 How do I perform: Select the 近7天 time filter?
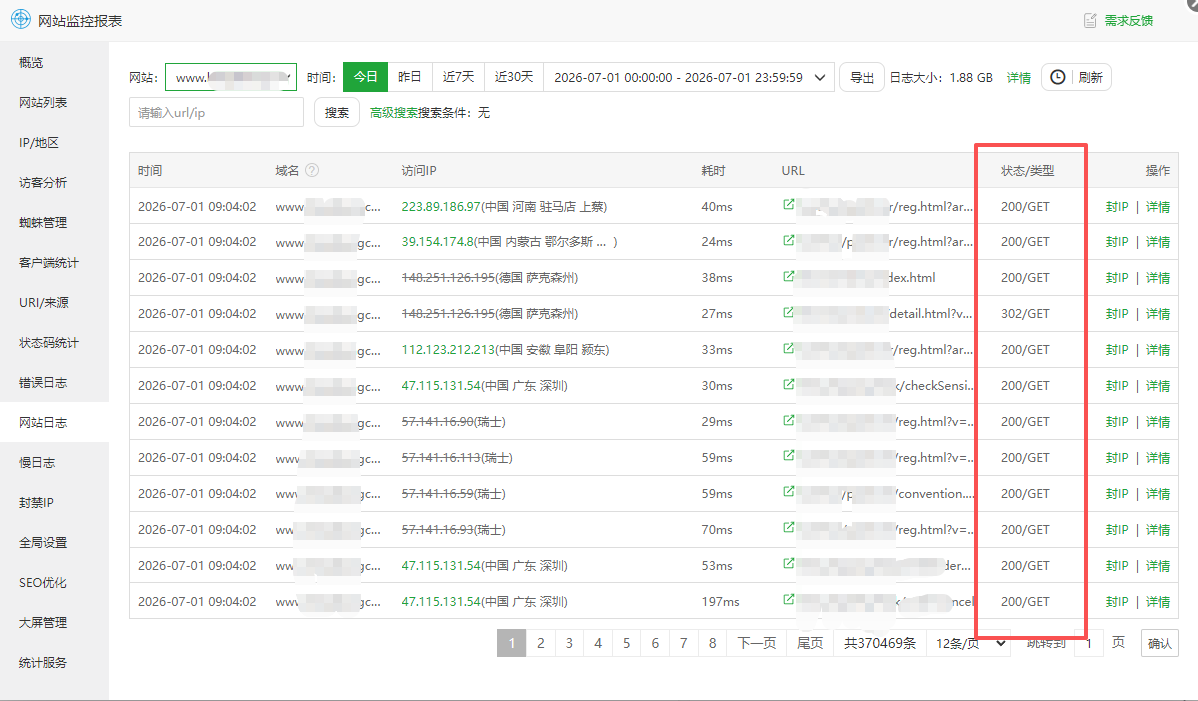coord(458,77)
